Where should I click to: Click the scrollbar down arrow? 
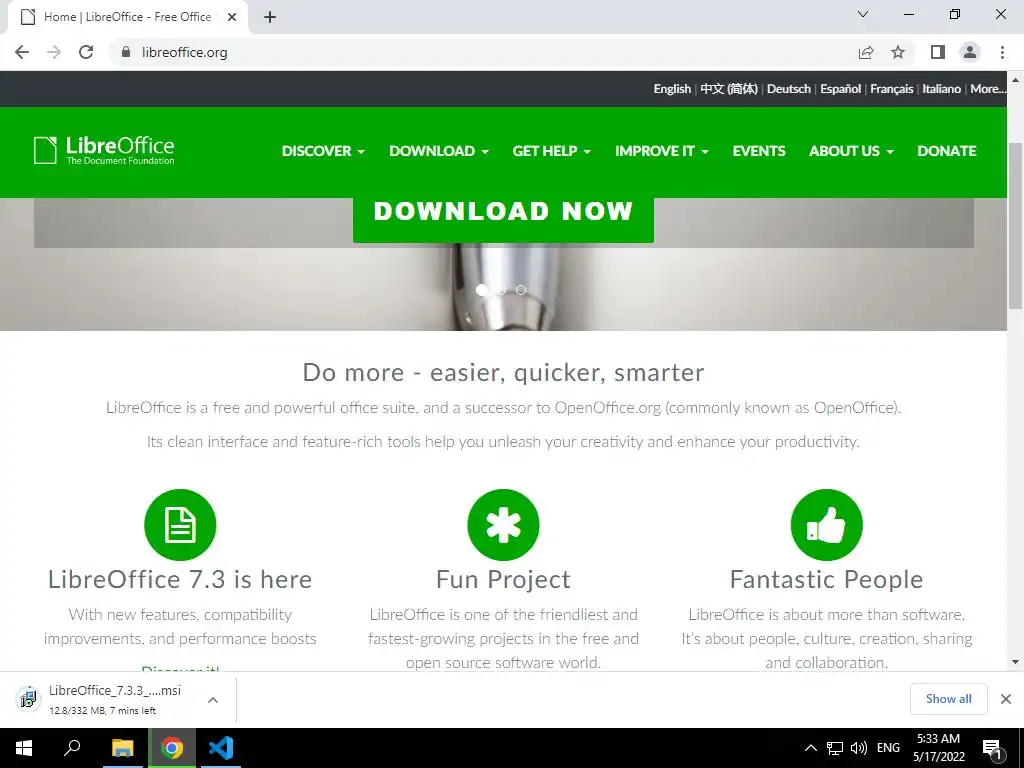coord(1015,662)
